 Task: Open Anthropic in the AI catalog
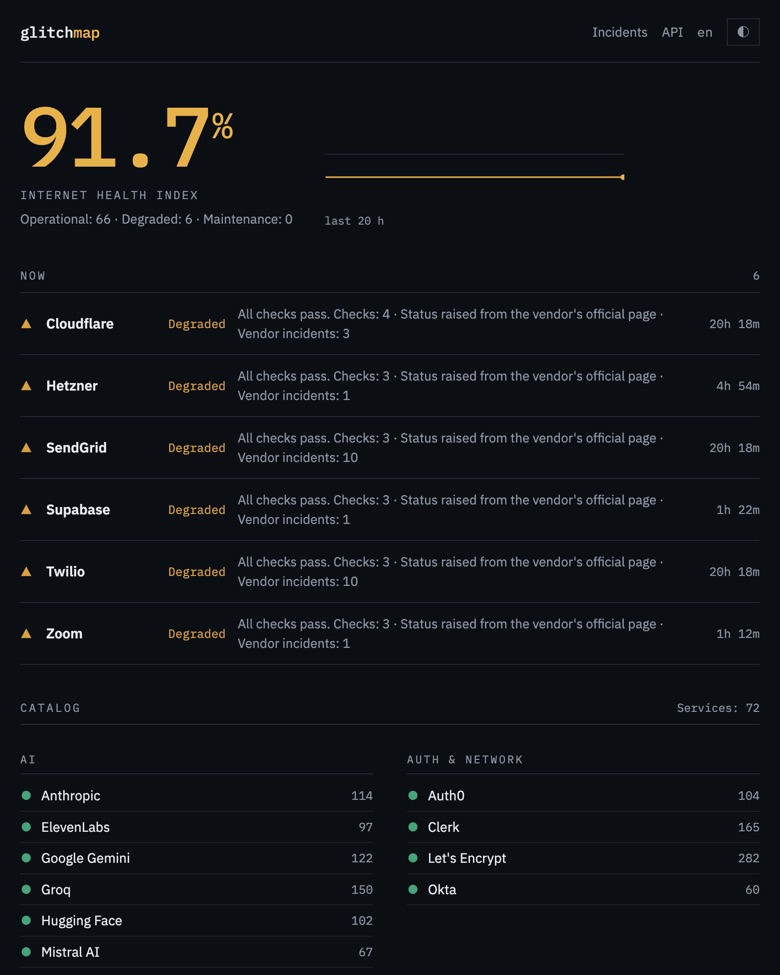[197, 795]
